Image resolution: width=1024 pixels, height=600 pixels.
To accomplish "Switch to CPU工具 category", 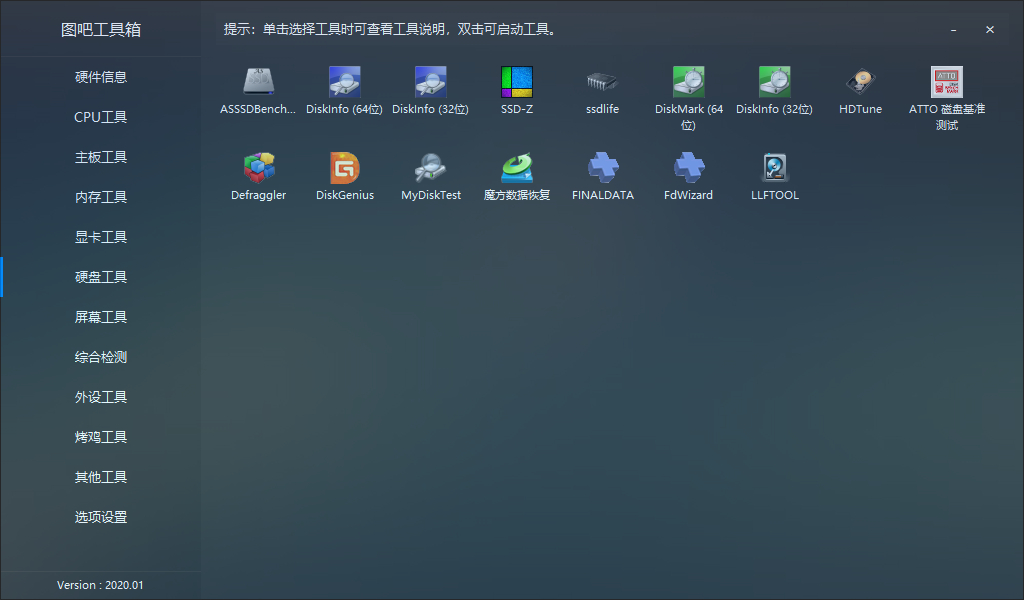I will tap(101, 117).
